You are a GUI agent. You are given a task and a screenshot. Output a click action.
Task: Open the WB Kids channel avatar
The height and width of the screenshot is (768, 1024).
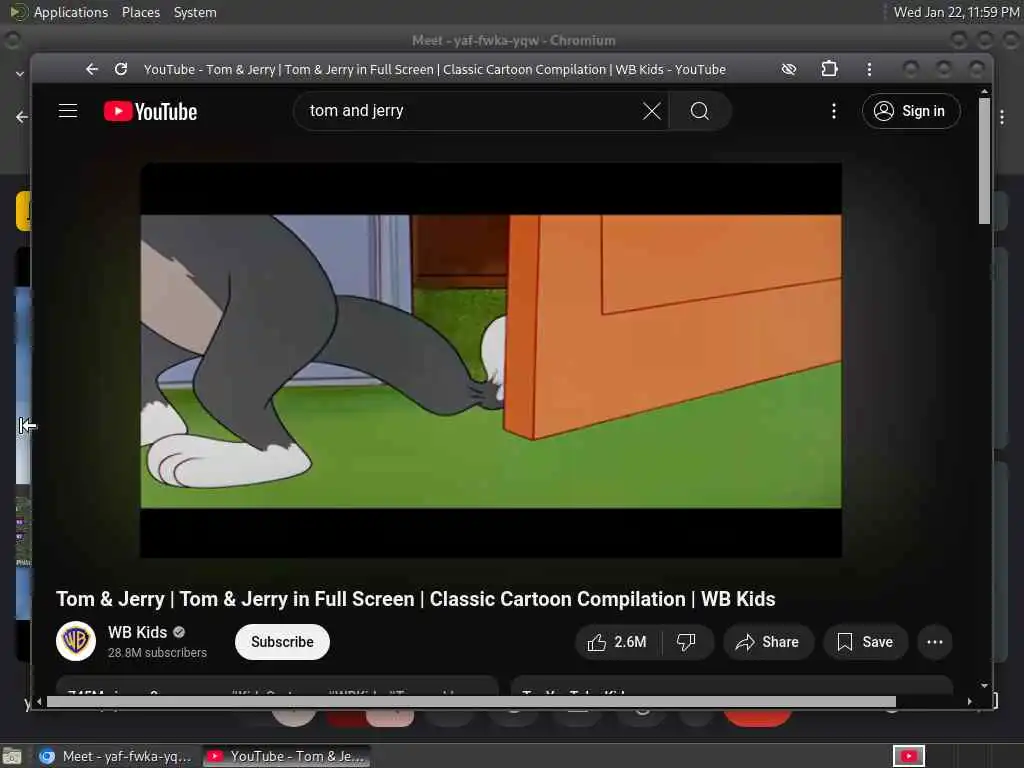point(76,641)
